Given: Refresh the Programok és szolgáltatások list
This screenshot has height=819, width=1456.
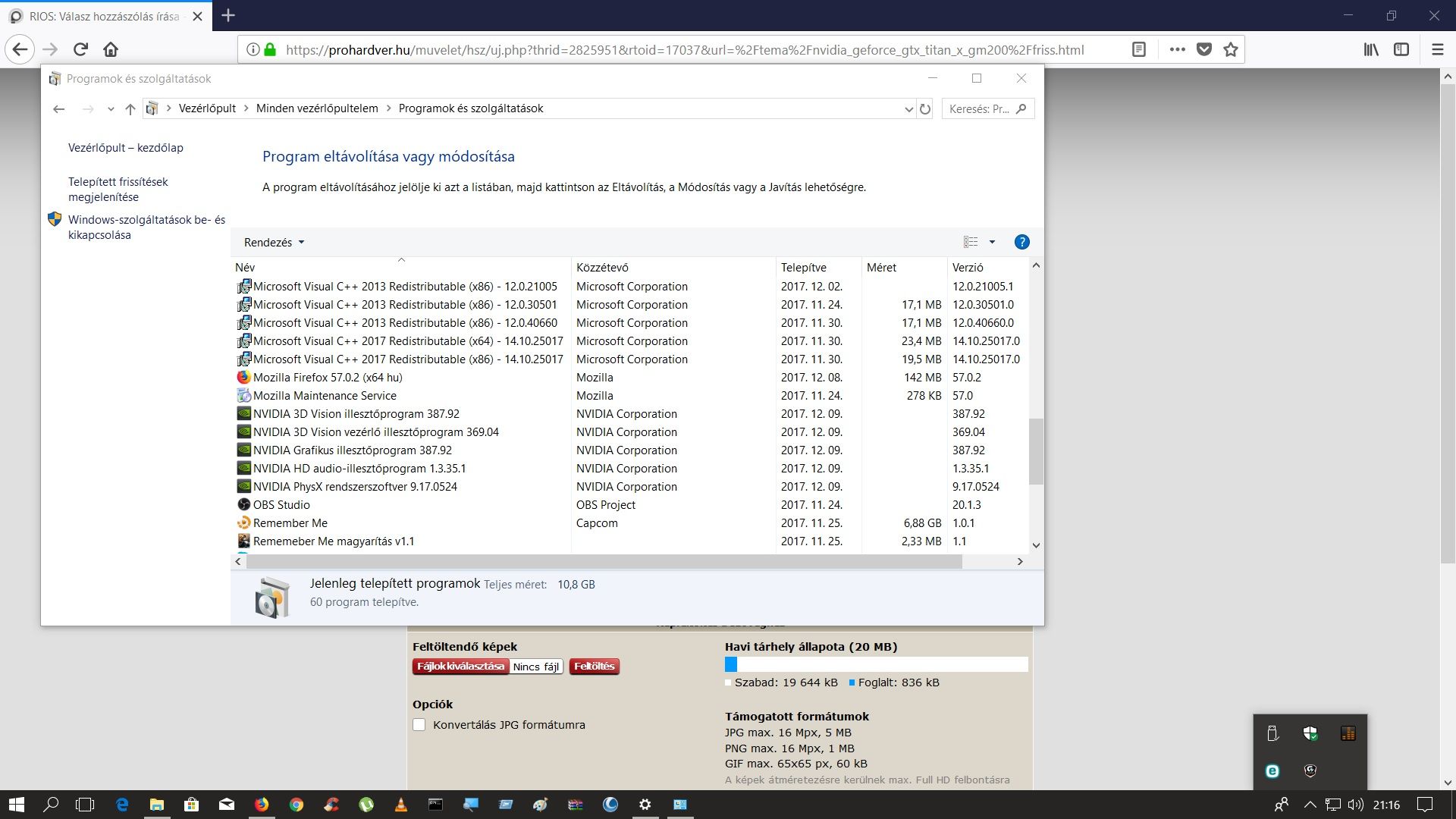Looking at the screenshot, I should pos(924,109).
